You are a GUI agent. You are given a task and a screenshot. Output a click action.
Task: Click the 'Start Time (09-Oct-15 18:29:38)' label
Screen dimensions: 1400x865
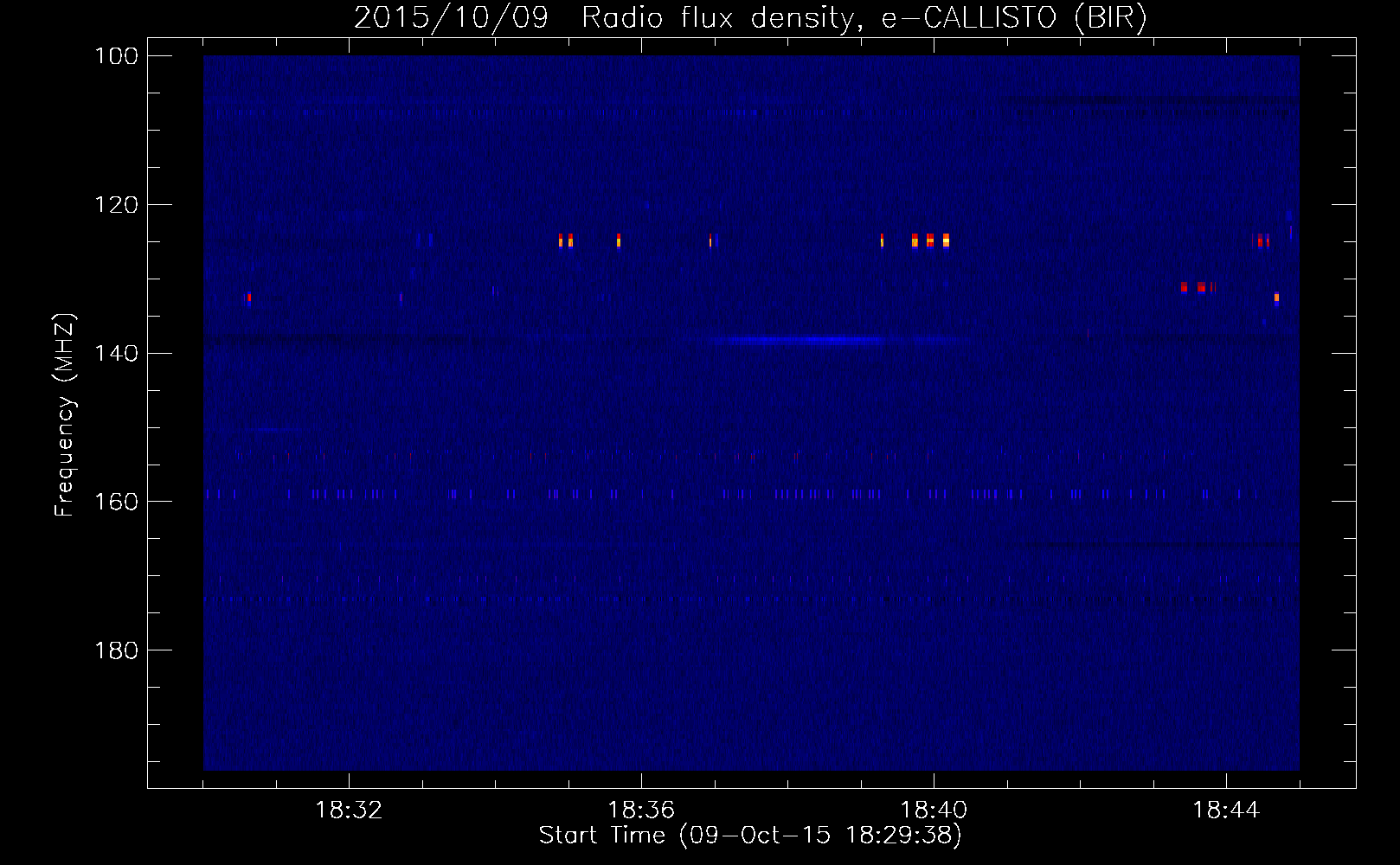[x=750, y=836]
